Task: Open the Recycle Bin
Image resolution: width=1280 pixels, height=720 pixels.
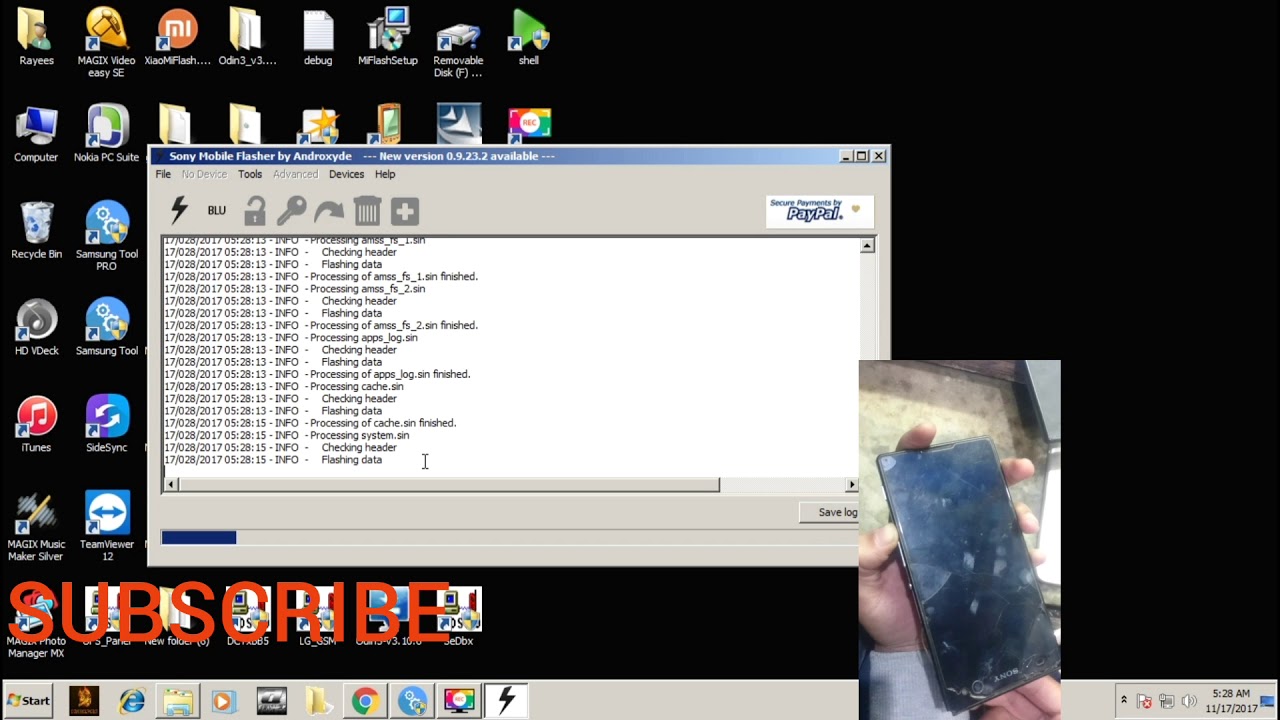Action: click(x=36, y=231)
